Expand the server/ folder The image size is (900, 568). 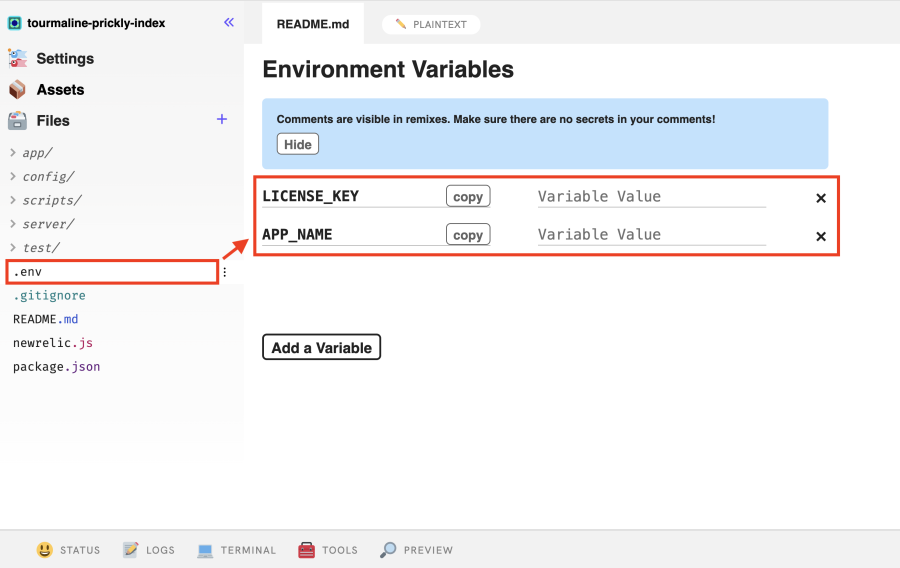(x=48, y=224)
